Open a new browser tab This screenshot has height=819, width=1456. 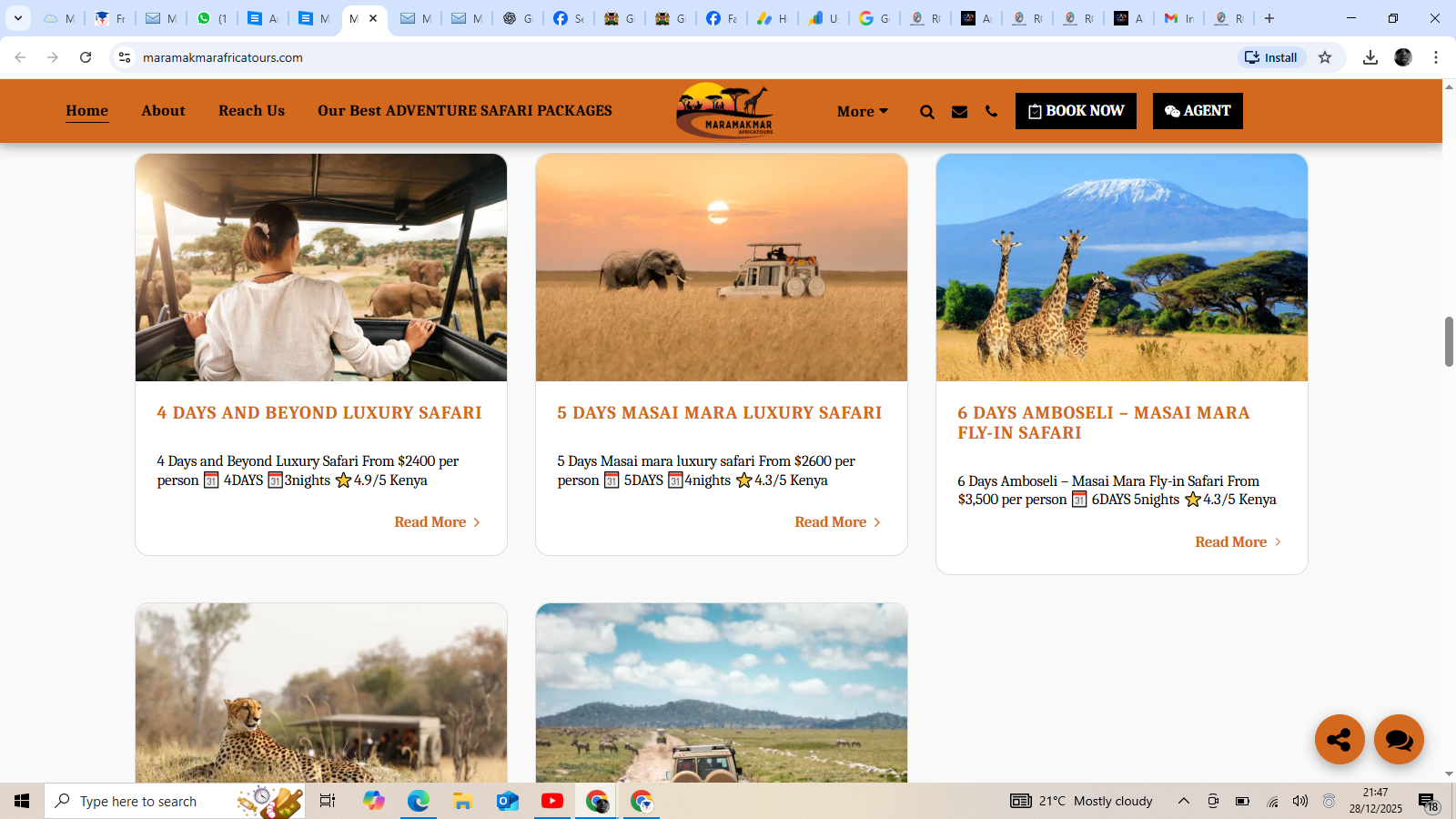pos(1269,18)
